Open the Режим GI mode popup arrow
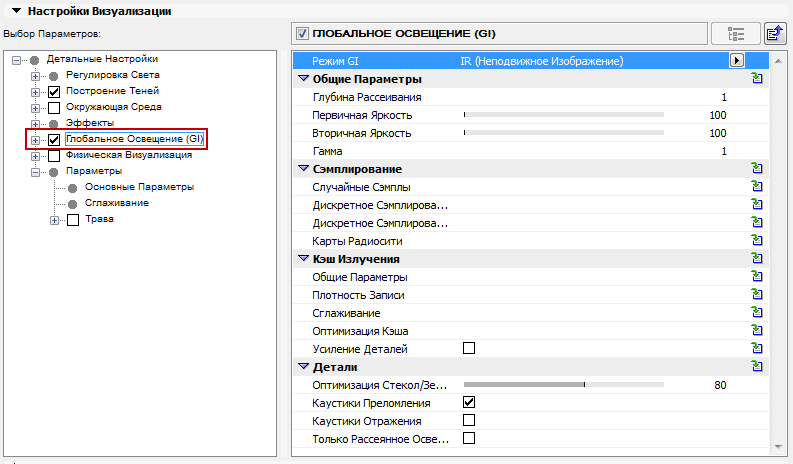The height and width of the screenshot is (464, 793). [737, 61]
